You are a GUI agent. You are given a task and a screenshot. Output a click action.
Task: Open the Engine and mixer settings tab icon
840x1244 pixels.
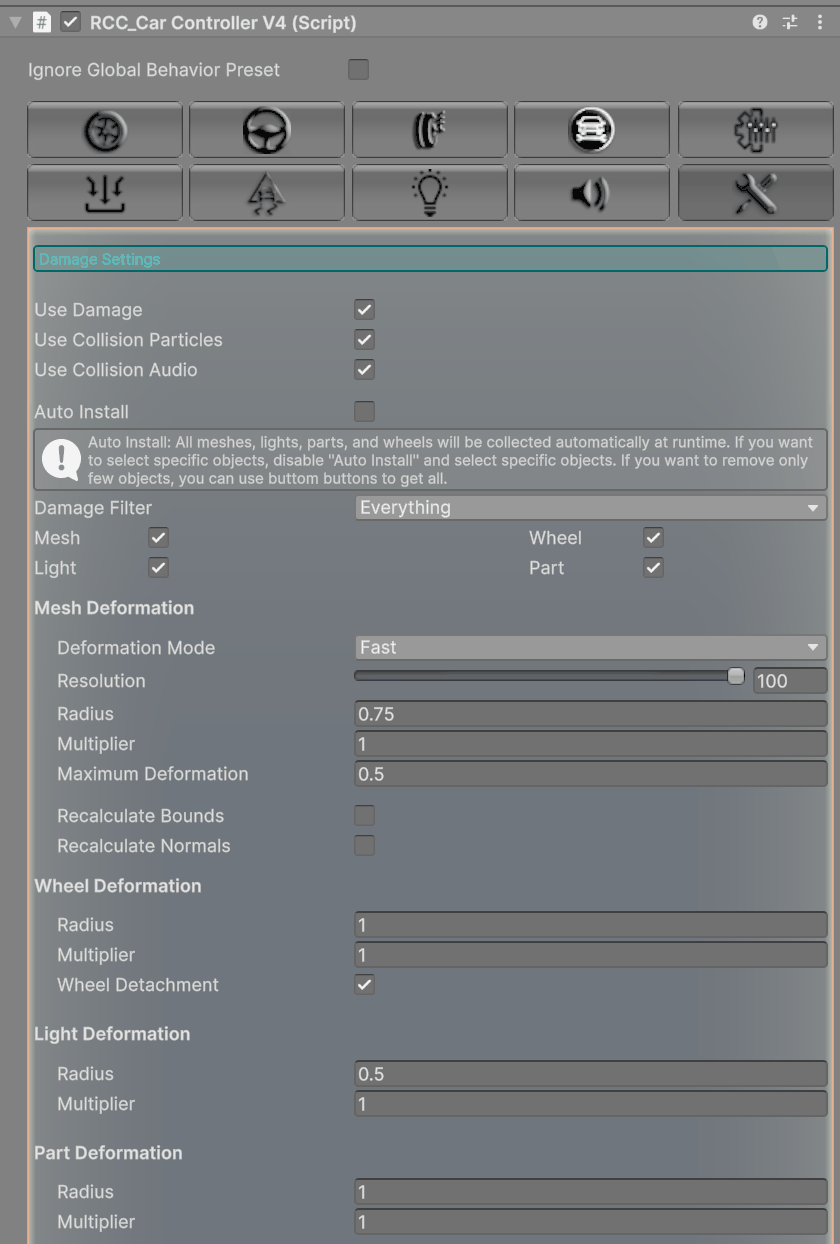[x=755, y=130]
